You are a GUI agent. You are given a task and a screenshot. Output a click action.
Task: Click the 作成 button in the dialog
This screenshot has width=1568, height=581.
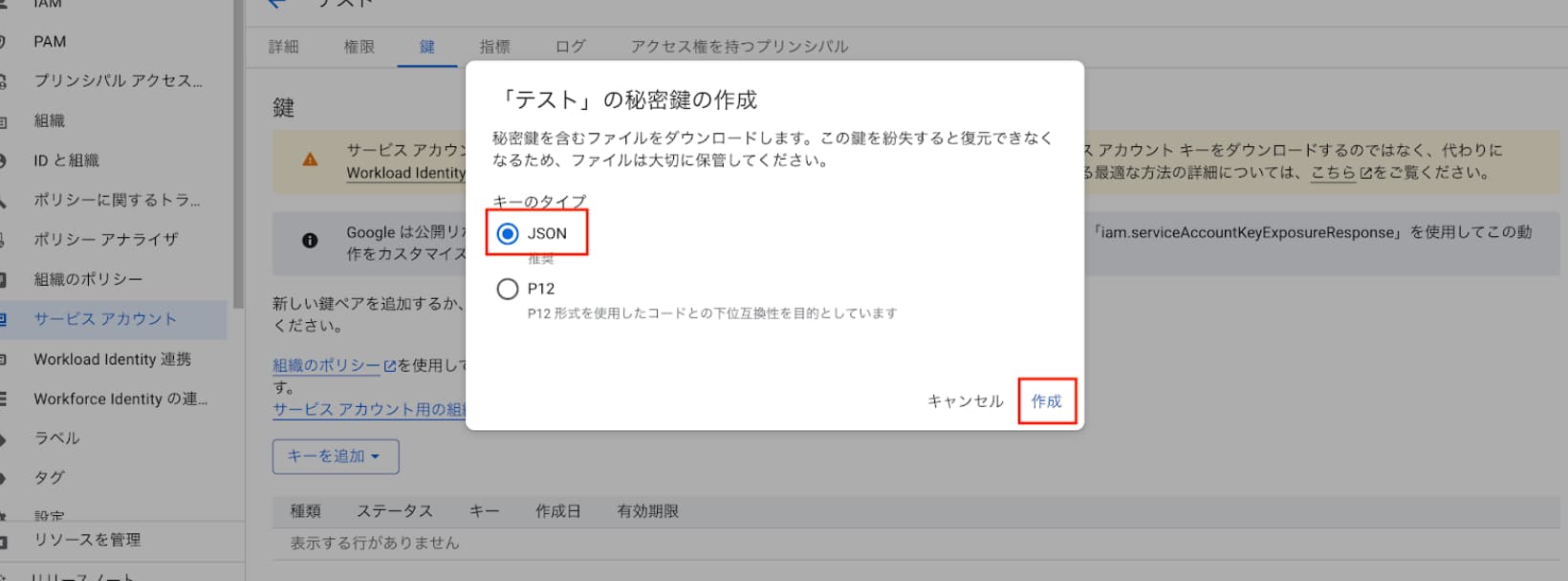[x=1046, y=401]
